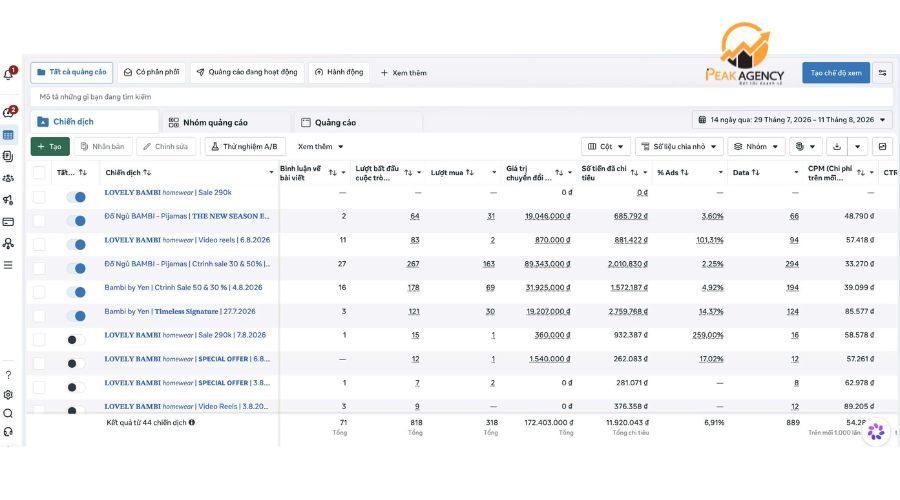This screenshot has height=500, width=900.
Task: Select the Quảng cáo đang hoạt động view
Action: [247, 72]
